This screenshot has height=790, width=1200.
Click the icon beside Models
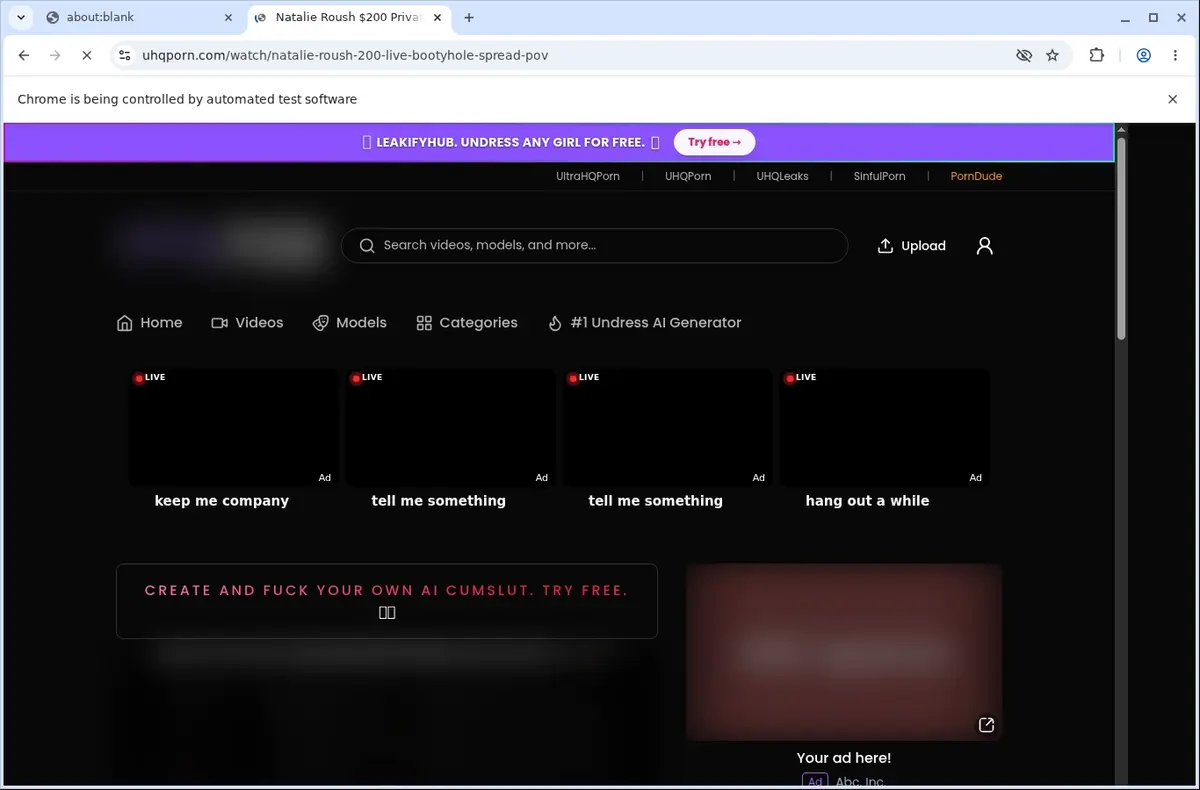(320, 323)
